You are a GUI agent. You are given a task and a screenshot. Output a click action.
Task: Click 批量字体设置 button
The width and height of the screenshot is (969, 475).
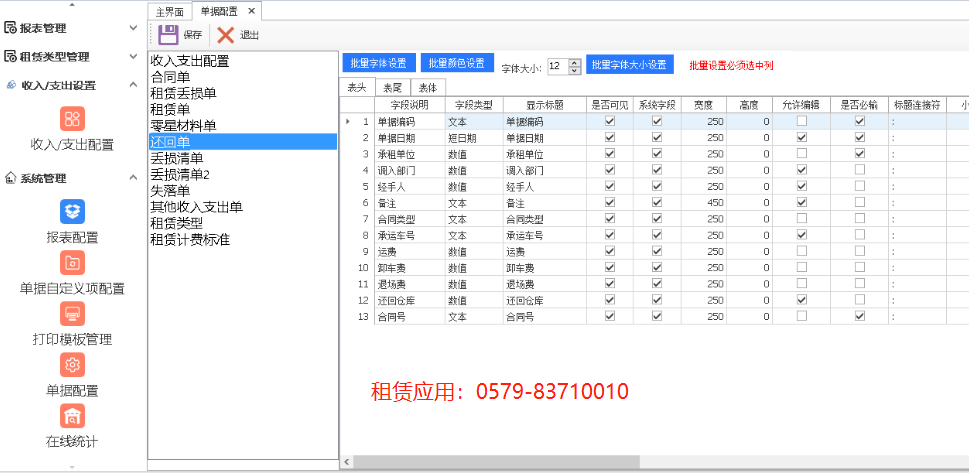tap(378, 64)
